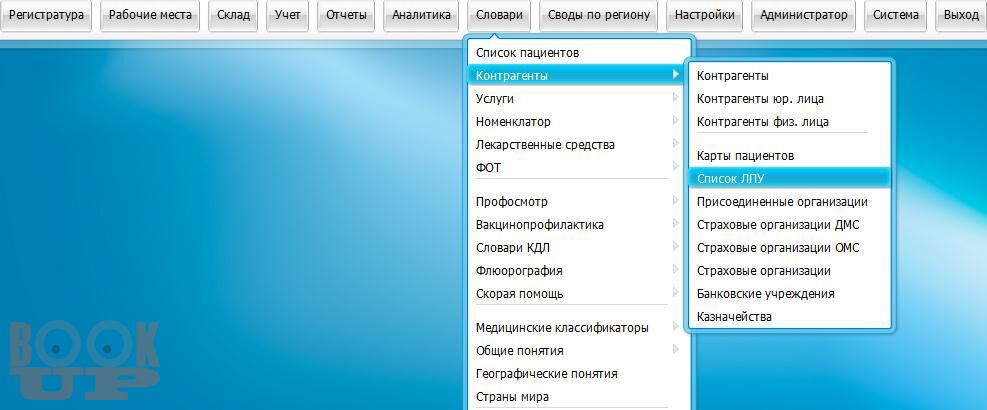Click the Склад menu button
Image resolution: width=987 pixels, height=410 pixels.
coord(233,15)
